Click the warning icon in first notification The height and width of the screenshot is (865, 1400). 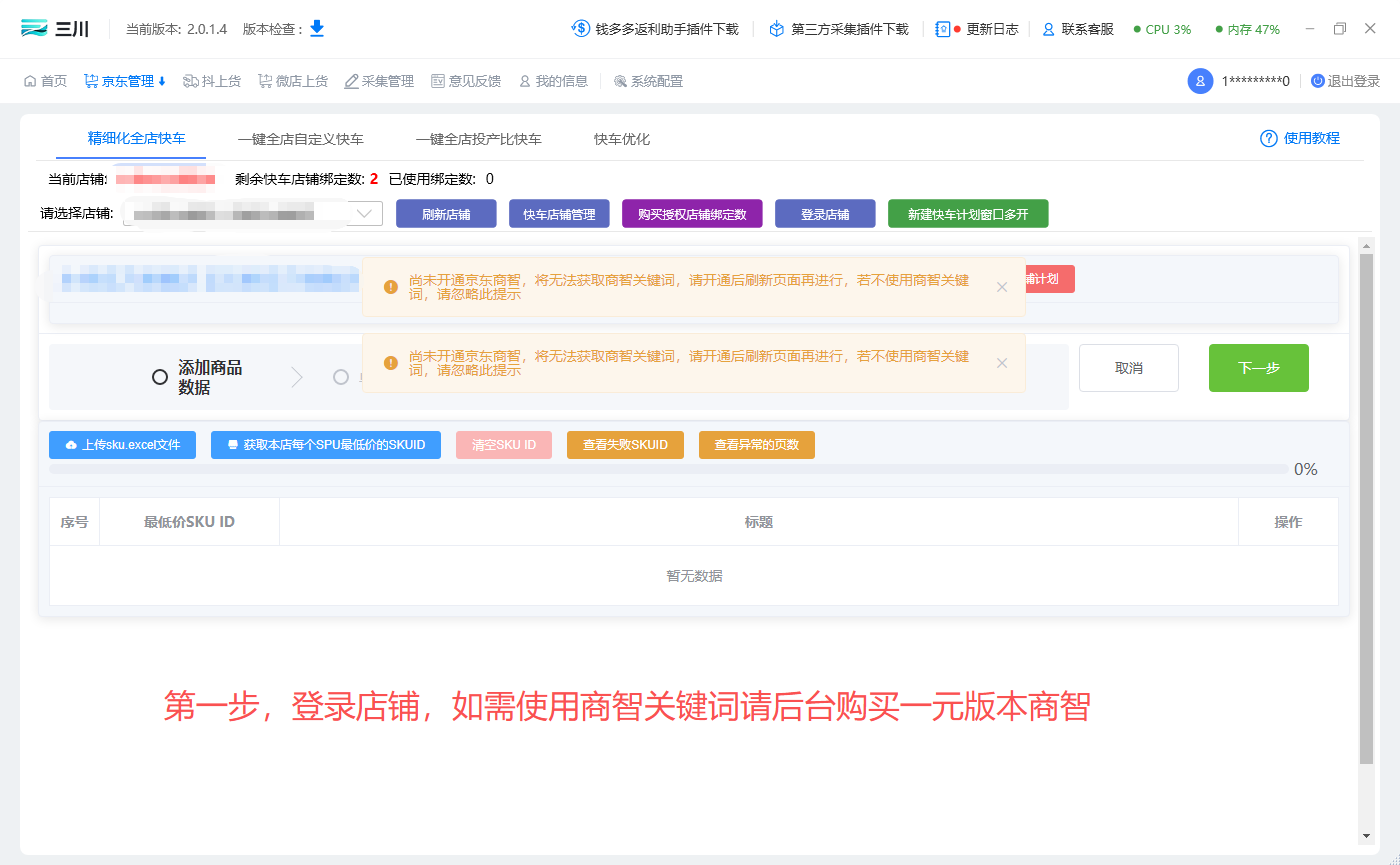391,286
